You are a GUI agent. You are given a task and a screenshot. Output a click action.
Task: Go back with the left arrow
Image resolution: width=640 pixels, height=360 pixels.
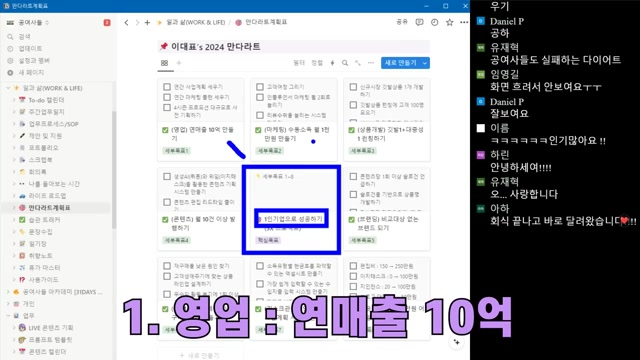click(127, 22)
